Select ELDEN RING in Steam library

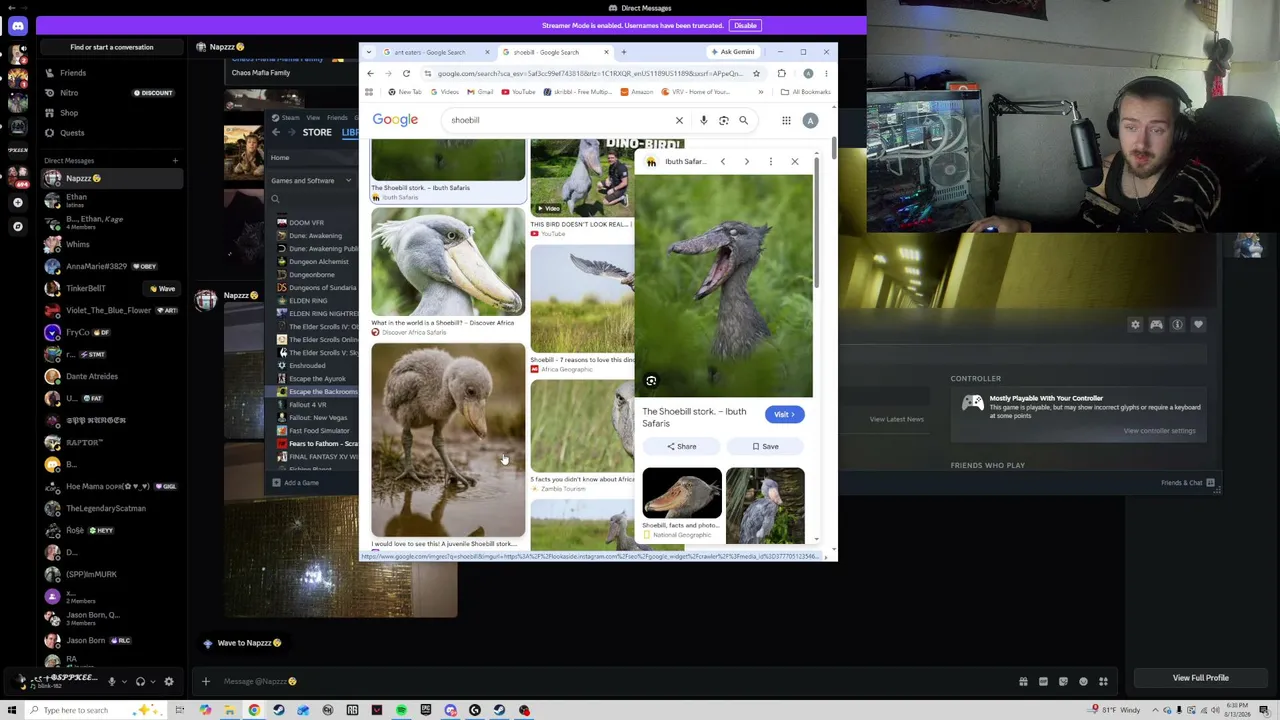pos(308,301)
